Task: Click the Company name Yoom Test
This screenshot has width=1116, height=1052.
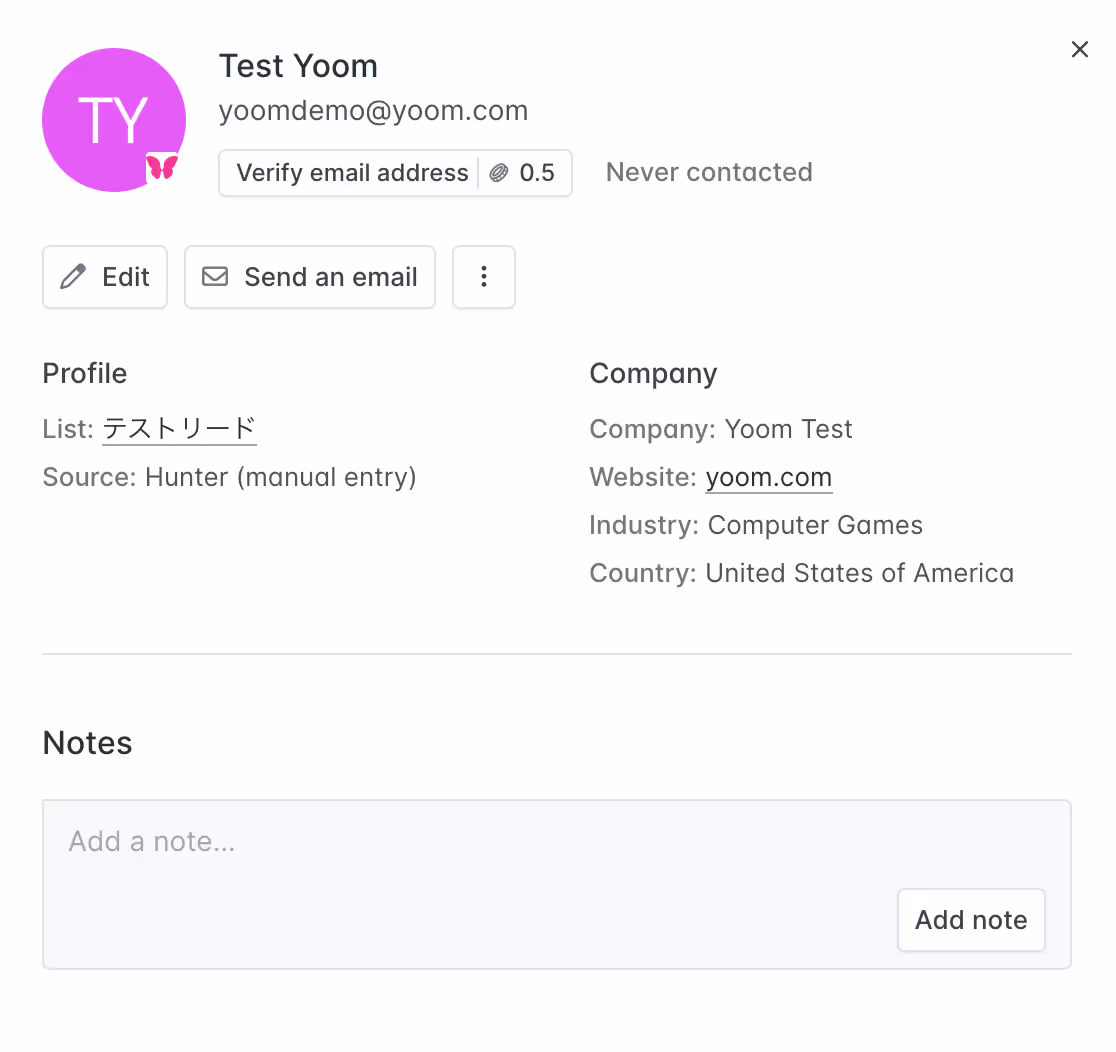Action: click(x=788, y=429)
